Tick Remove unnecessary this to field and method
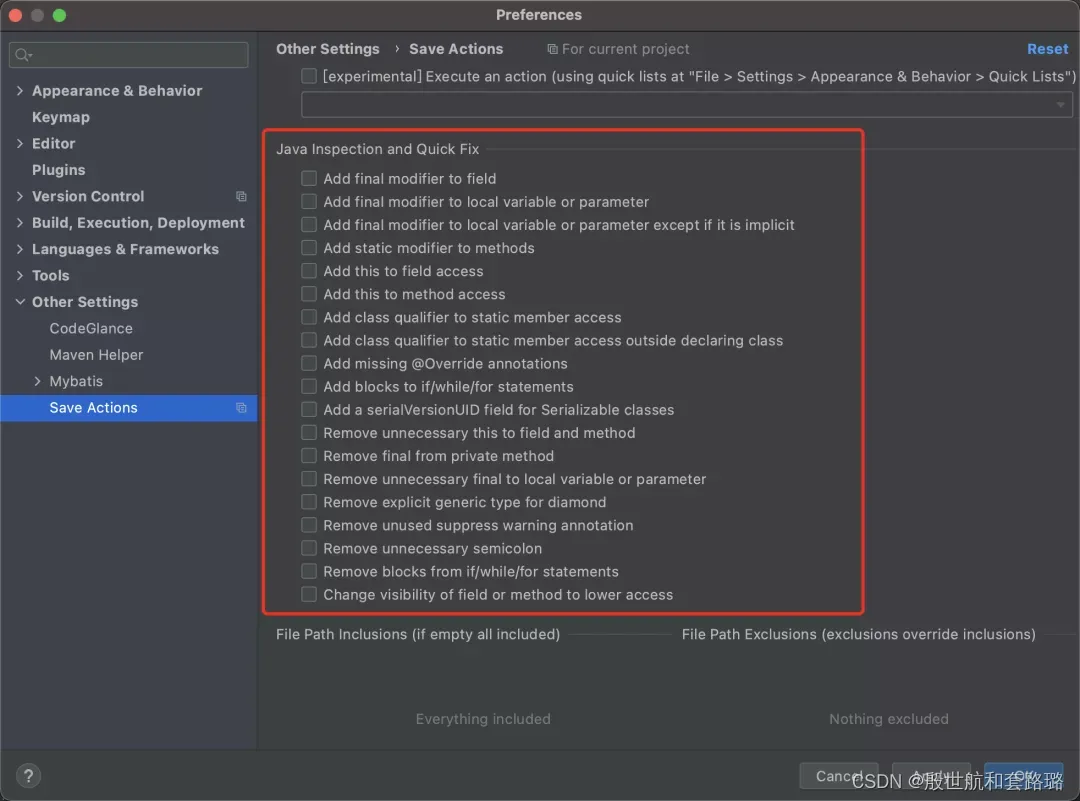 pos(309,433)
